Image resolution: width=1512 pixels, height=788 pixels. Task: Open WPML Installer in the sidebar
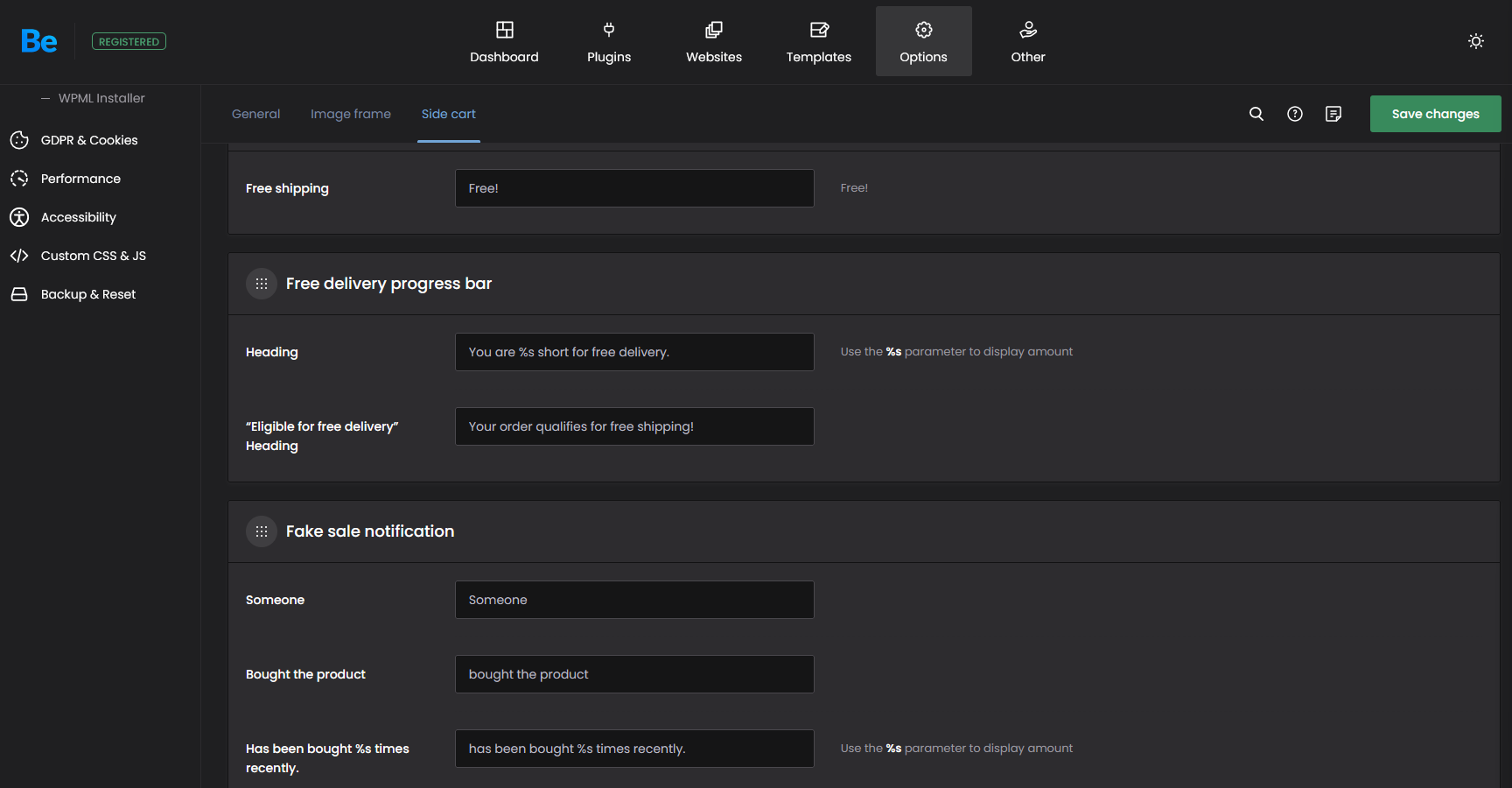(101, 98)
